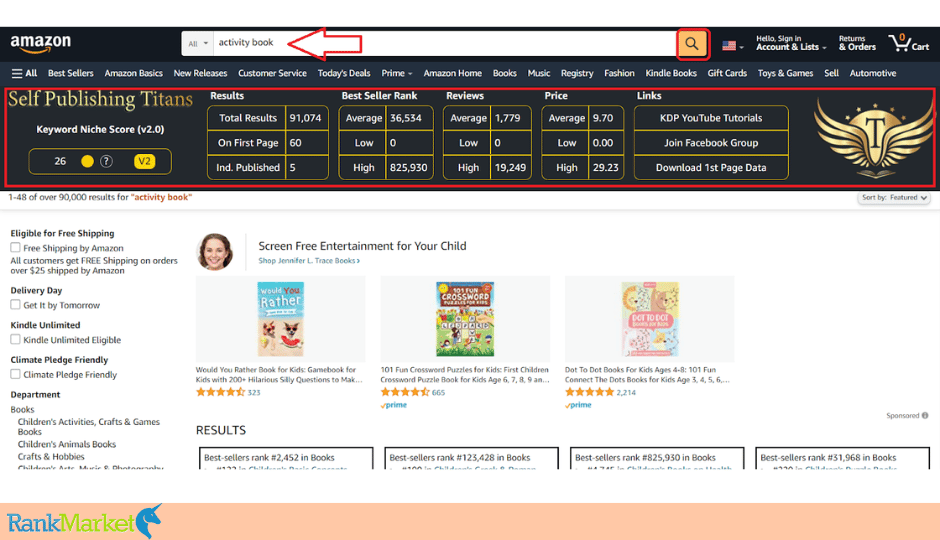Open Account & Lists dropdown
The image size is (940, 540).
click(x=791, y=43)
